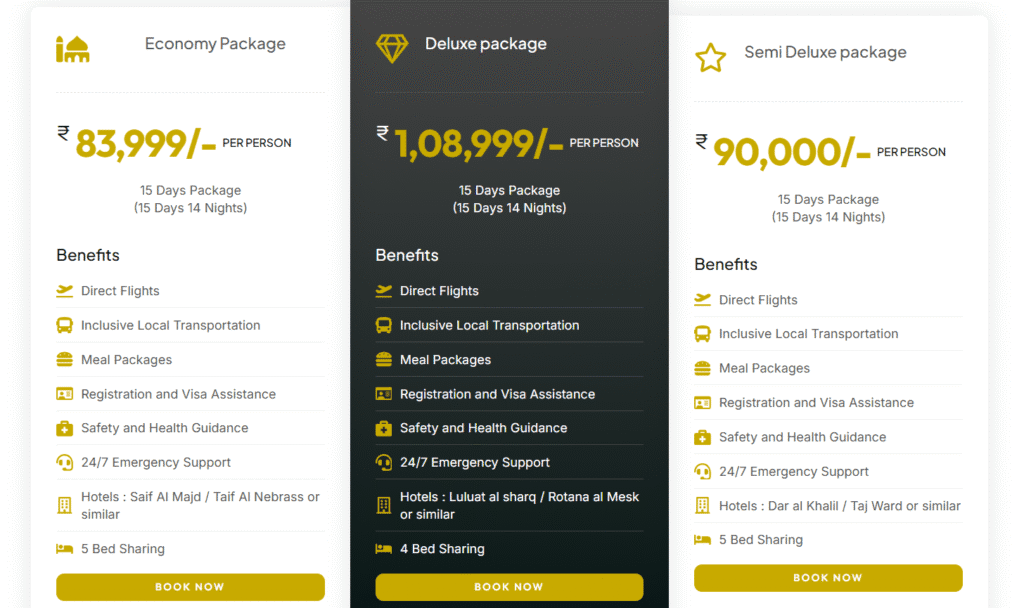
Task: Click the burger icon in Semi Deluxe Meal Packages
Action: coord(703,368)
